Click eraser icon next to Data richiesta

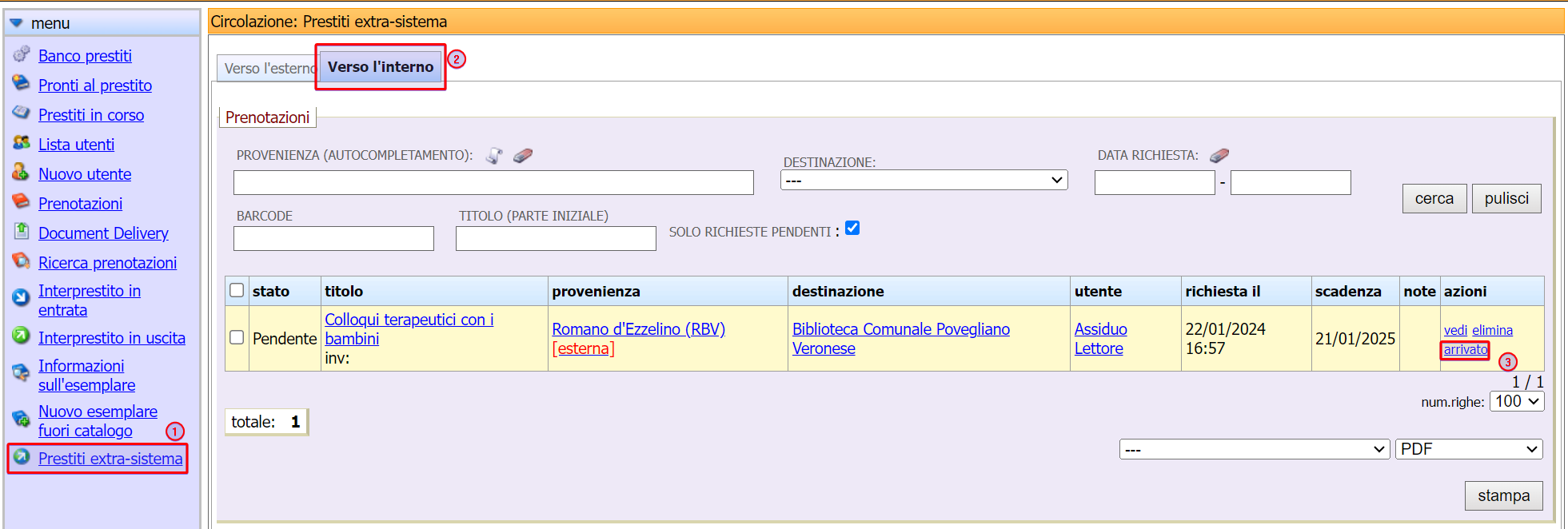coord(1219,155)
